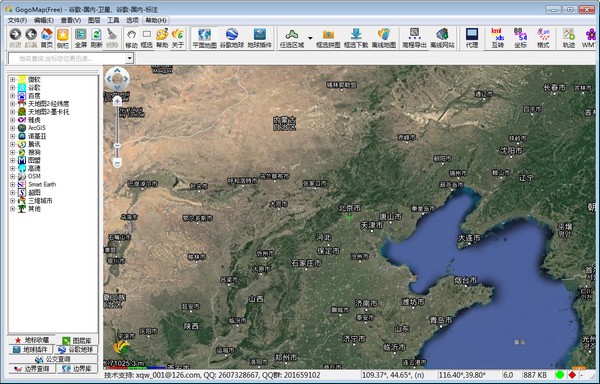Click the 首页 home icon

pos(47,38)
